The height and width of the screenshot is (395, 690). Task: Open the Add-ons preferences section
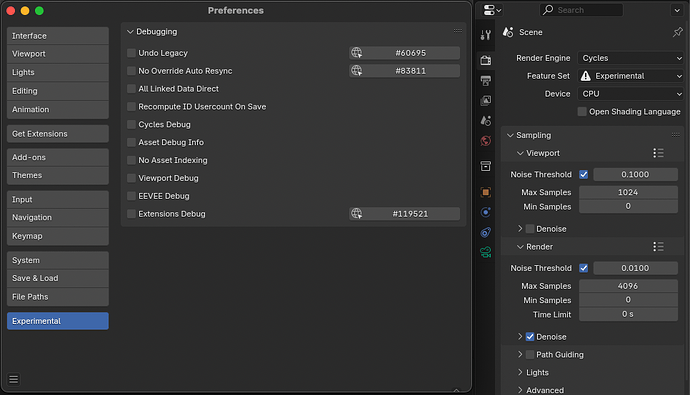58,157
